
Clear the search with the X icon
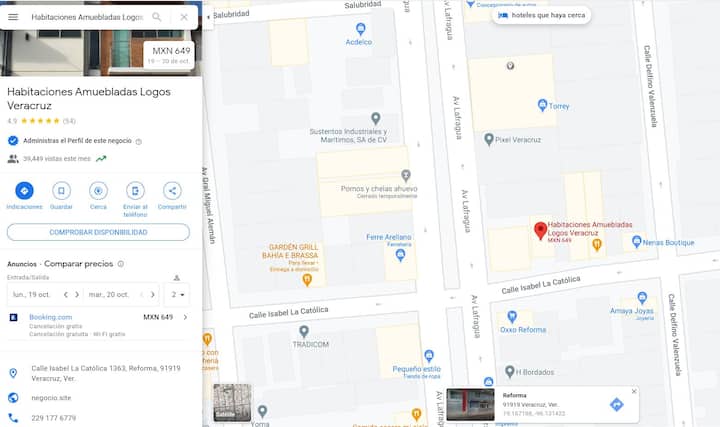(184, 17)
